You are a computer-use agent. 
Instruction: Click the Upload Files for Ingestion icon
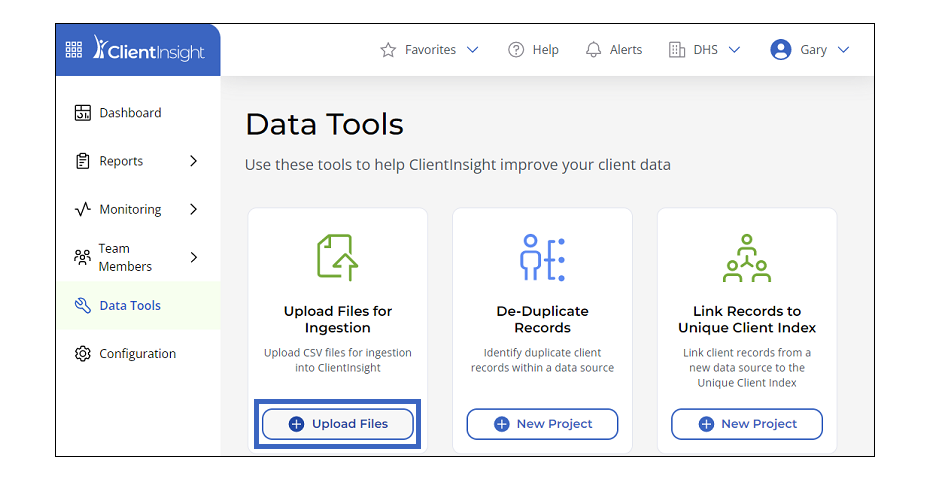coord(337,257)
